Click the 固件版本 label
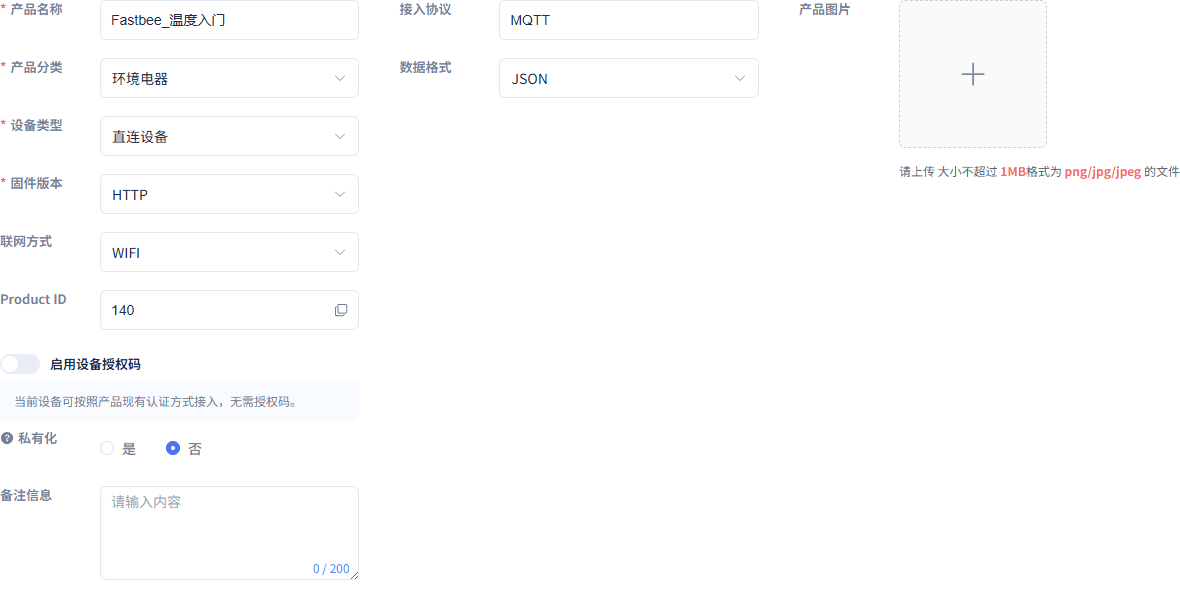Image resolution: width=1180 pixels, height=598 pixels. 37,184
